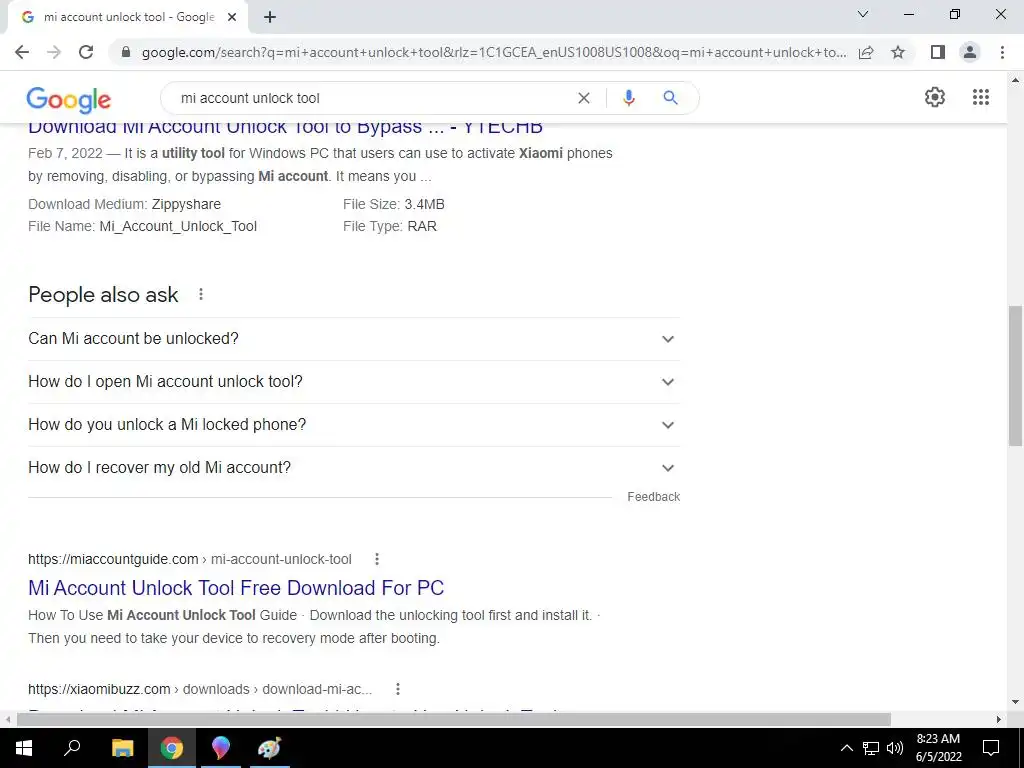Expand "How do I recover my old Mi account?"

pos(354,468)
